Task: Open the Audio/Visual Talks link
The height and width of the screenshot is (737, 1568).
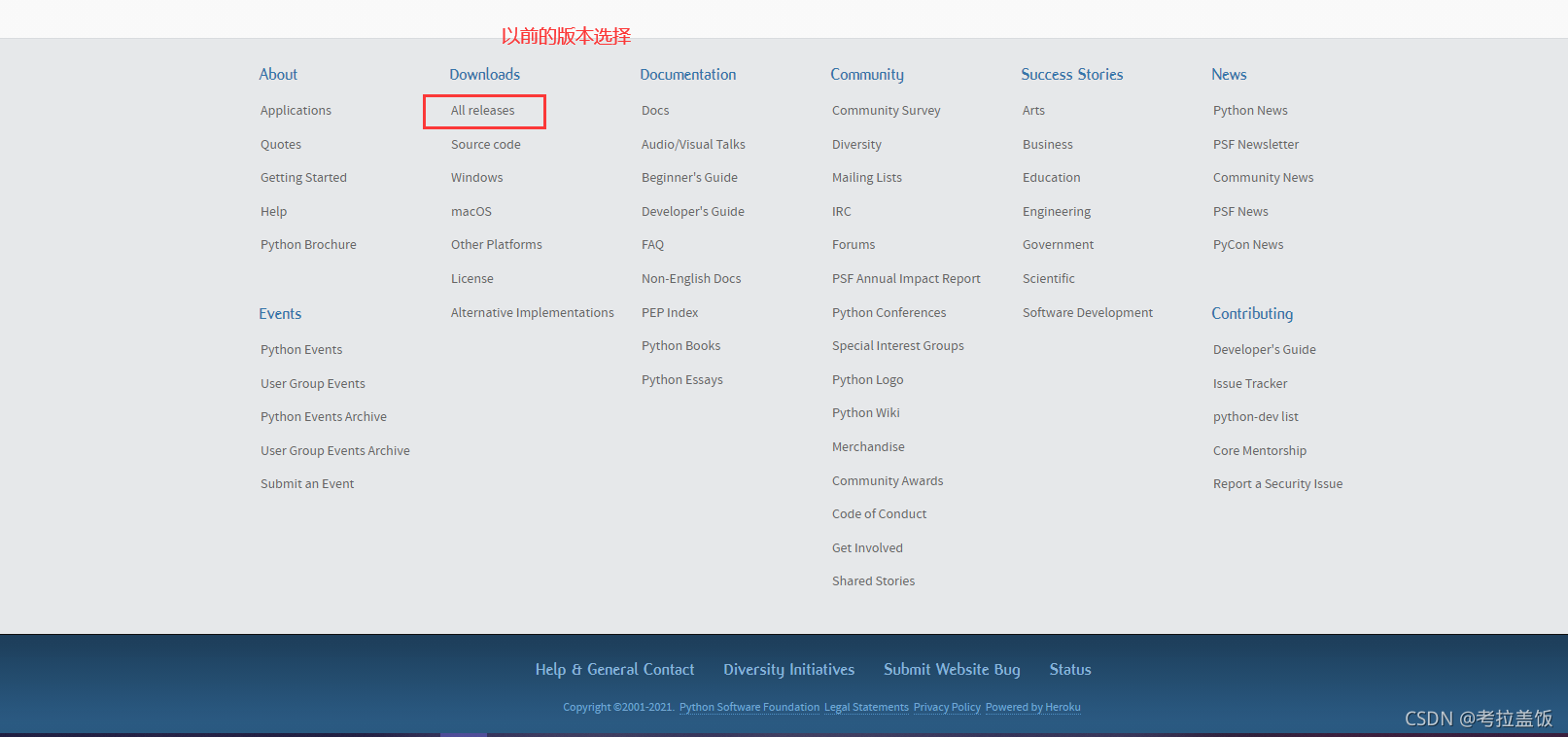Action: pos(693,145)
